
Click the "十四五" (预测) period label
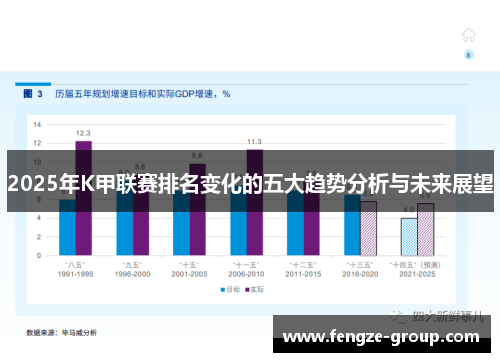click(415, 265)
